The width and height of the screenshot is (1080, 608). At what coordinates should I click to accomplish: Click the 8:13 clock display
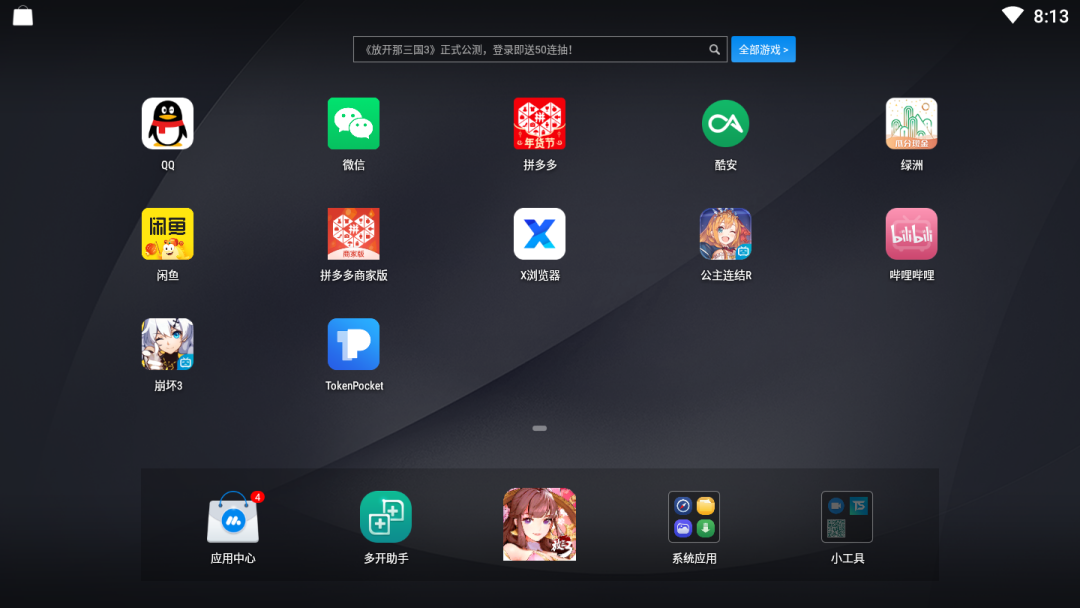tap(1050, 16)
